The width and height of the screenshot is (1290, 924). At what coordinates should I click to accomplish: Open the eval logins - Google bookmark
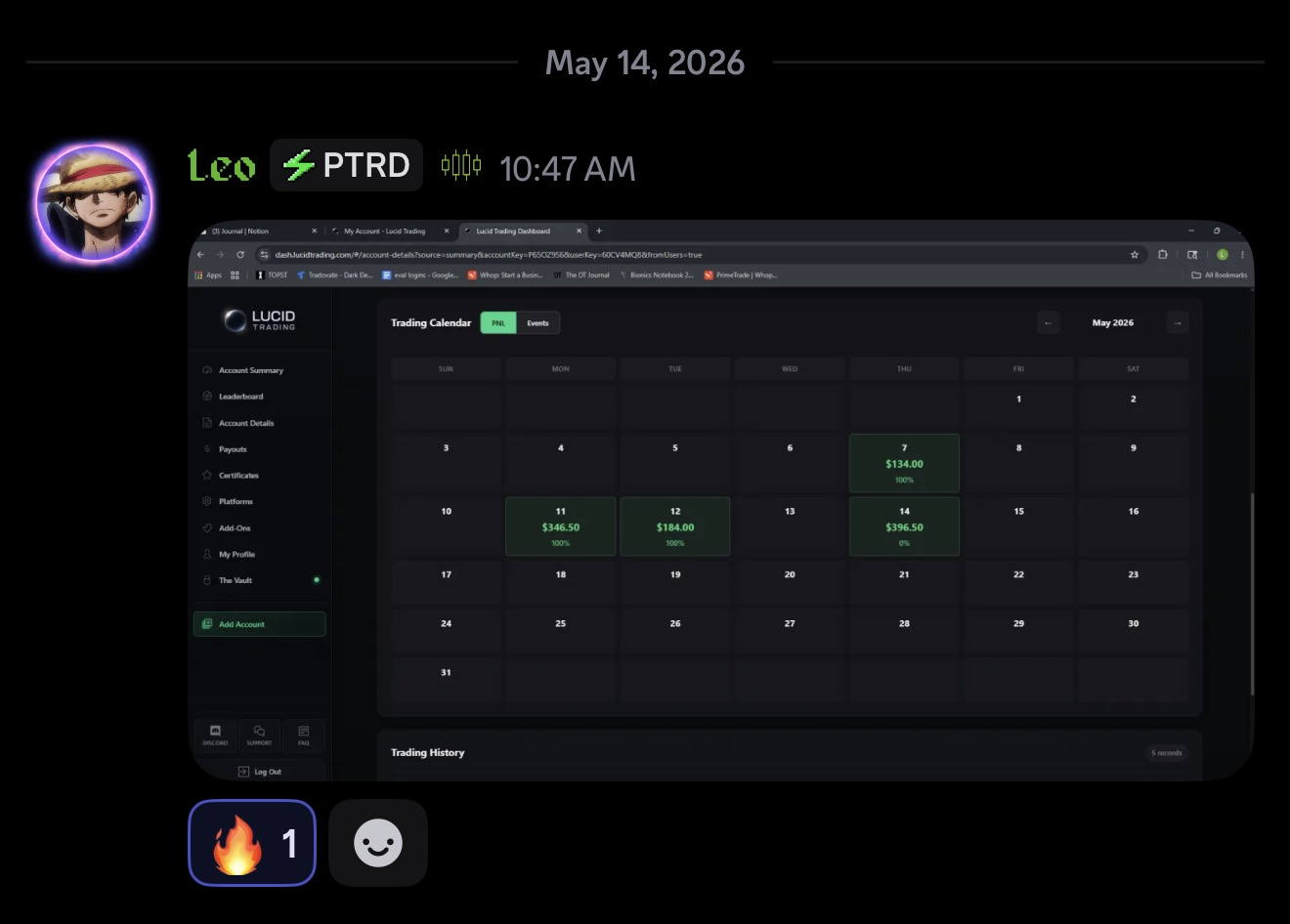(x=420, y=275)
